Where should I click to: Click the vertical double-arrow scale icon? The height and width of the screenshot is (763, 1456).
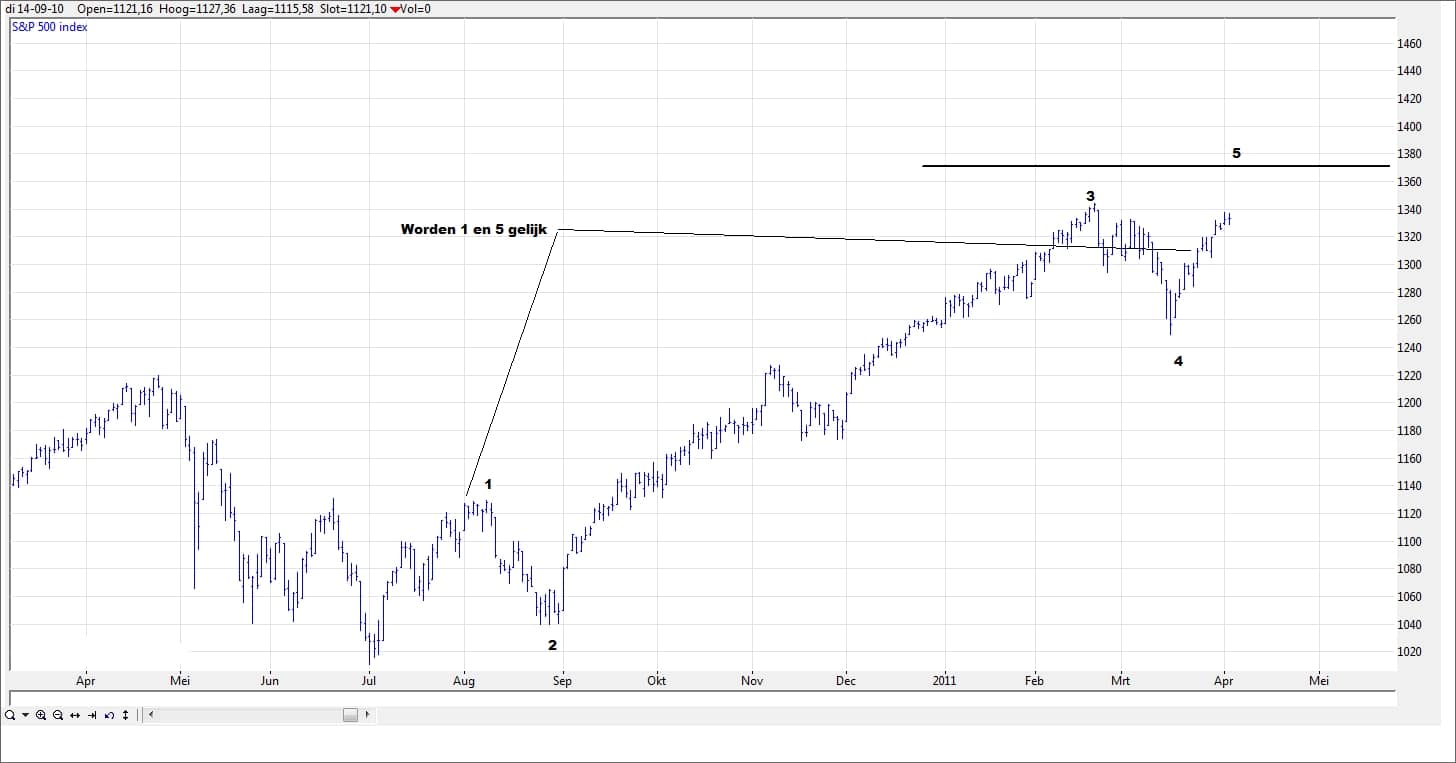click(125, 715)
